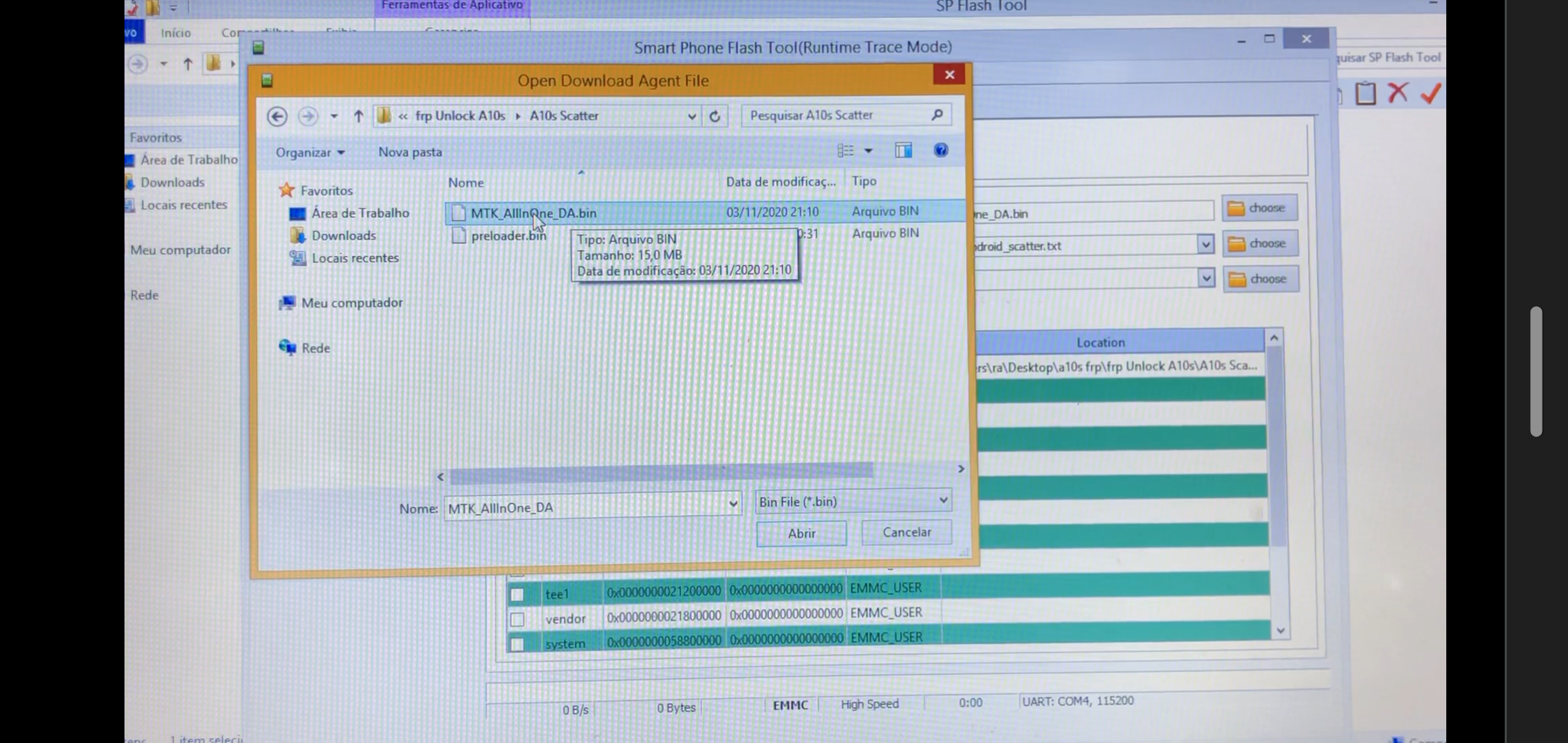Open Início tab in Explorer ribbon
Viewport: 1568px width, 743px height.
(175, 32)
